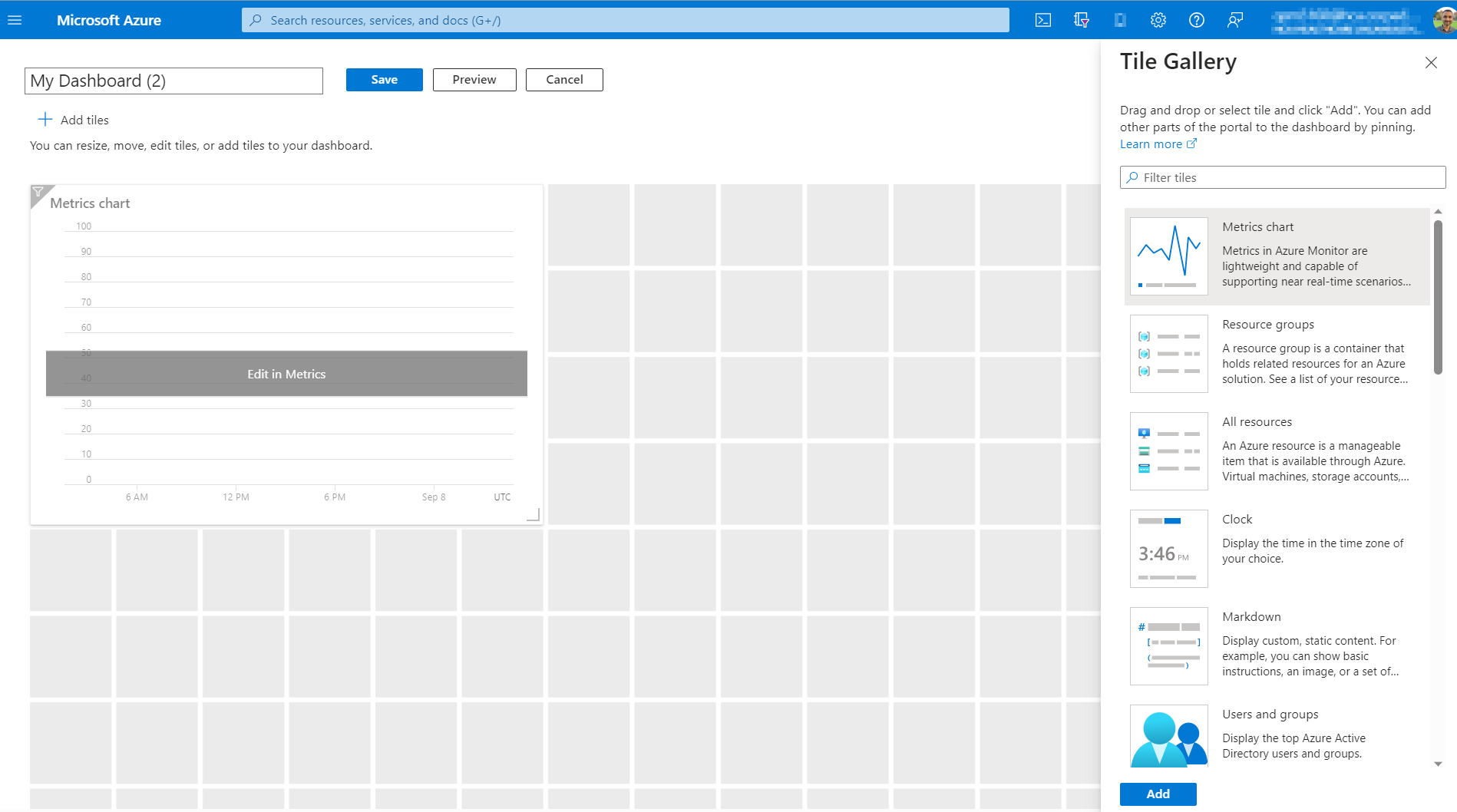The image size is (1457, 812).
Task: Save the dashboard
Action: tap(384, 80)
